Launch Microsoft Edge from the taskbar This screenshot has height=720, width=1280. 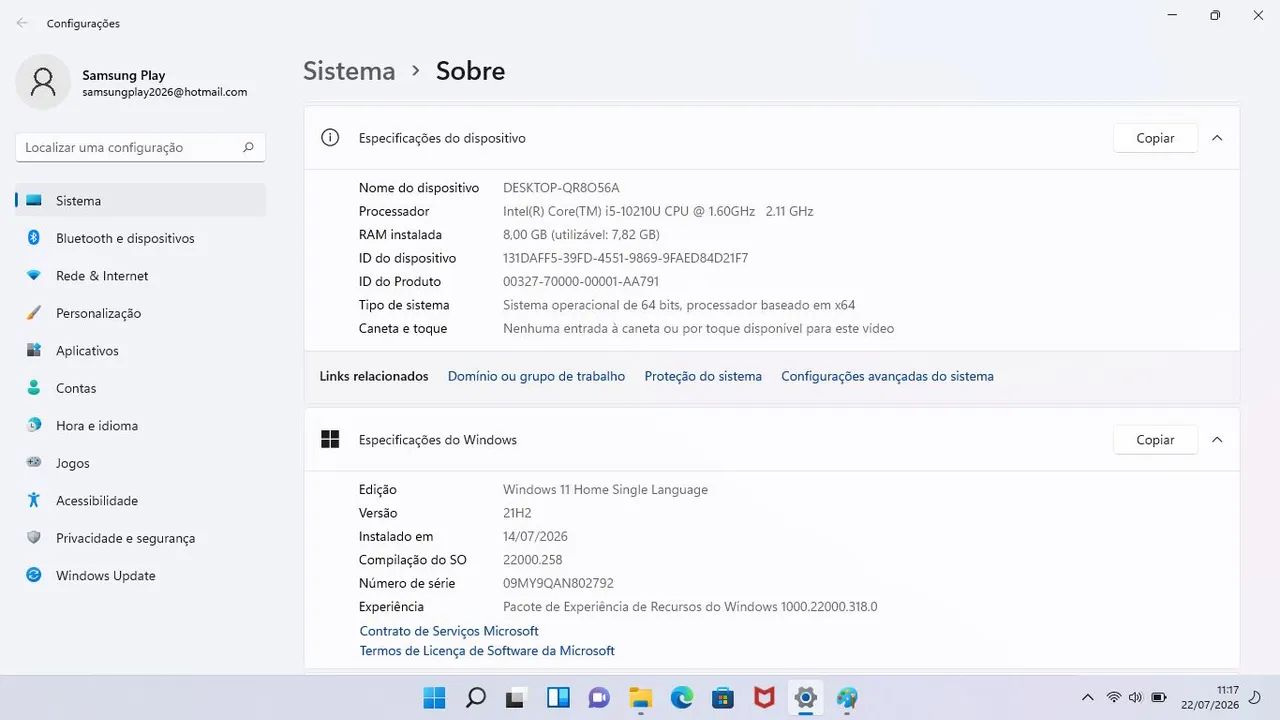click(682, 698)
